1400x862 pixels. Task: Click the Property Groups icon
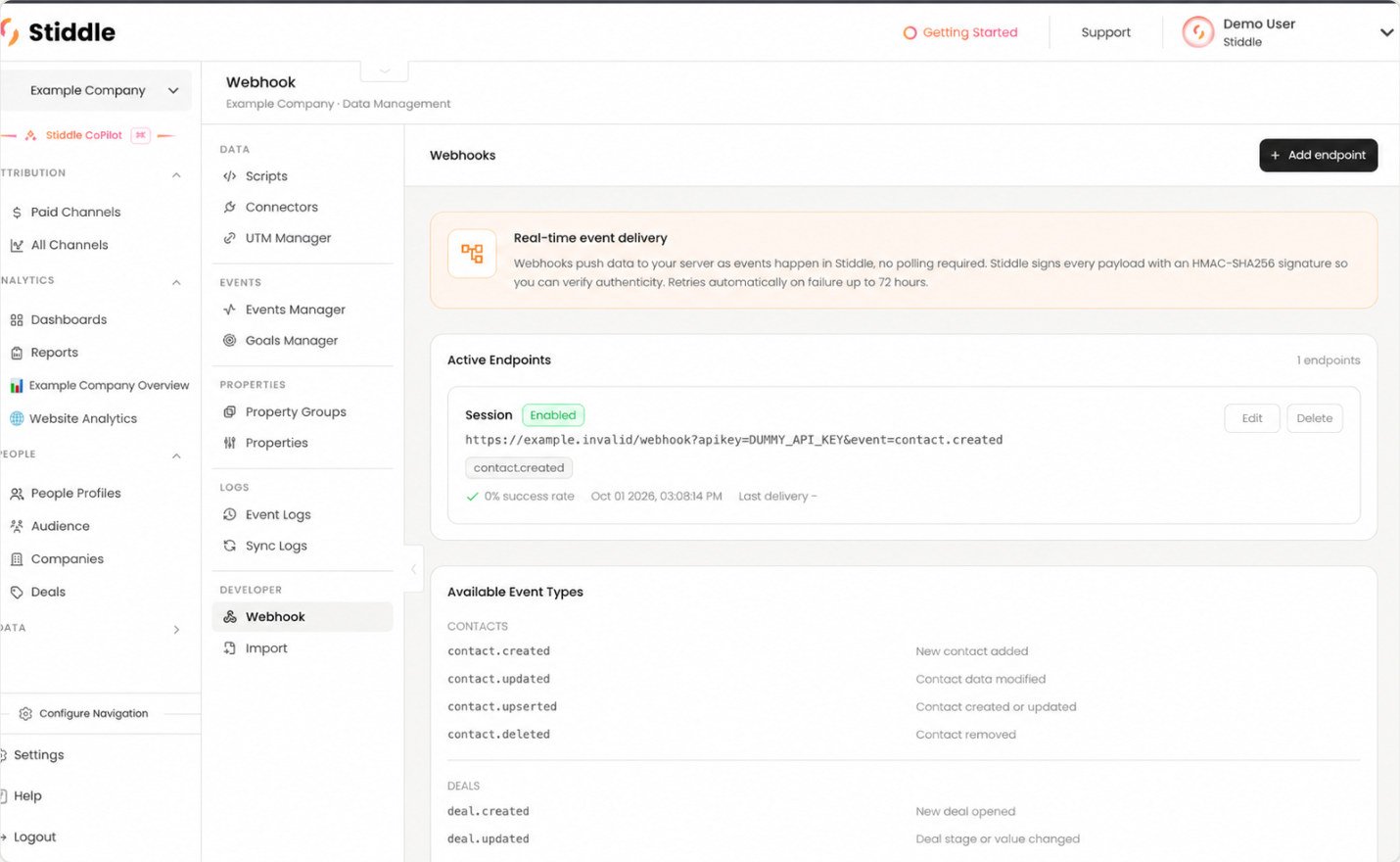coord(229,411)
